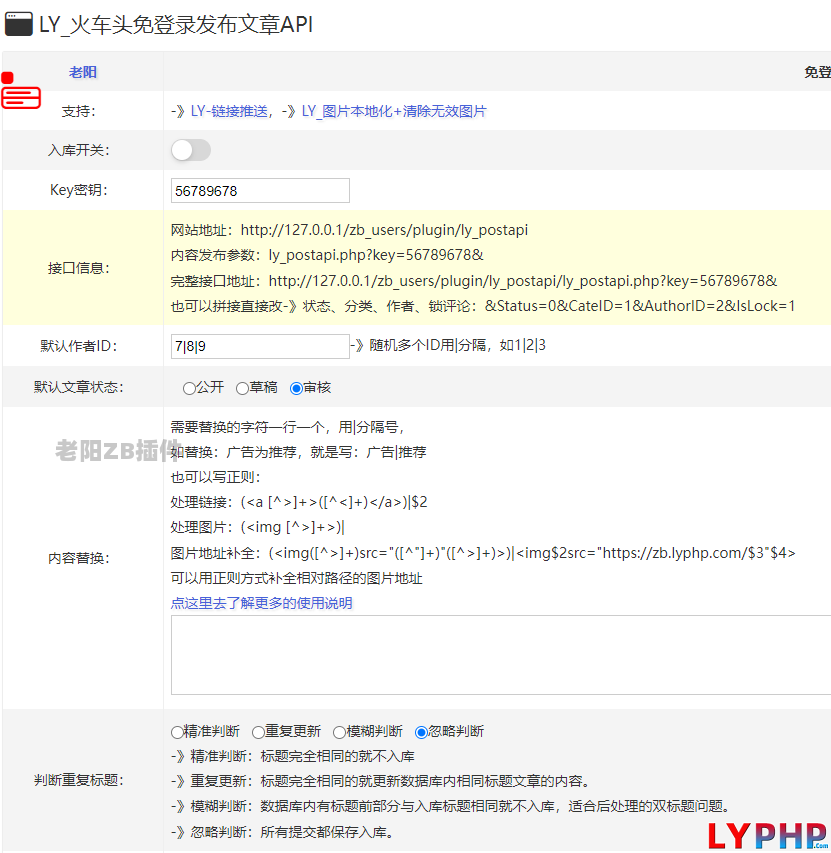Click the Key密钥 input field
Viewport: 831px width, 853px height.
click(x=260, y=191)
